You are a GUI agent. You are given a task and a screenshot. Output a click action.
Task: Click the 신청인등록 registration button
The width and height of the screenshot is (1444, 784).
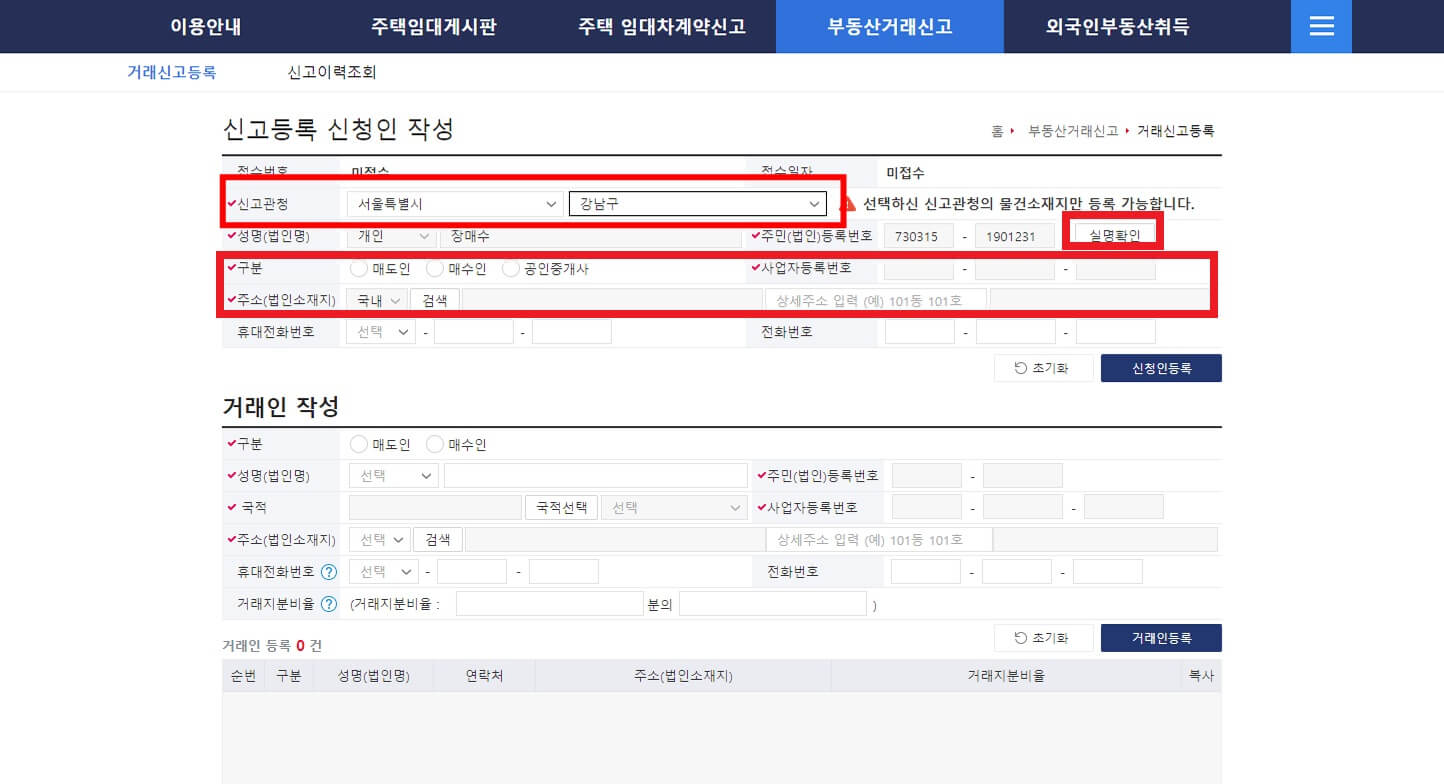1161,367
